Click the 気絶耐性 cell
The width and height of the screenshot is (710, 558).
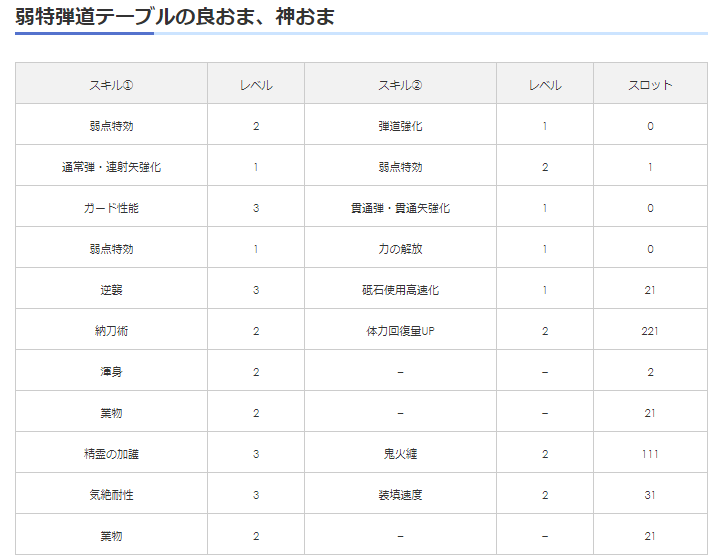click(111, 495)
